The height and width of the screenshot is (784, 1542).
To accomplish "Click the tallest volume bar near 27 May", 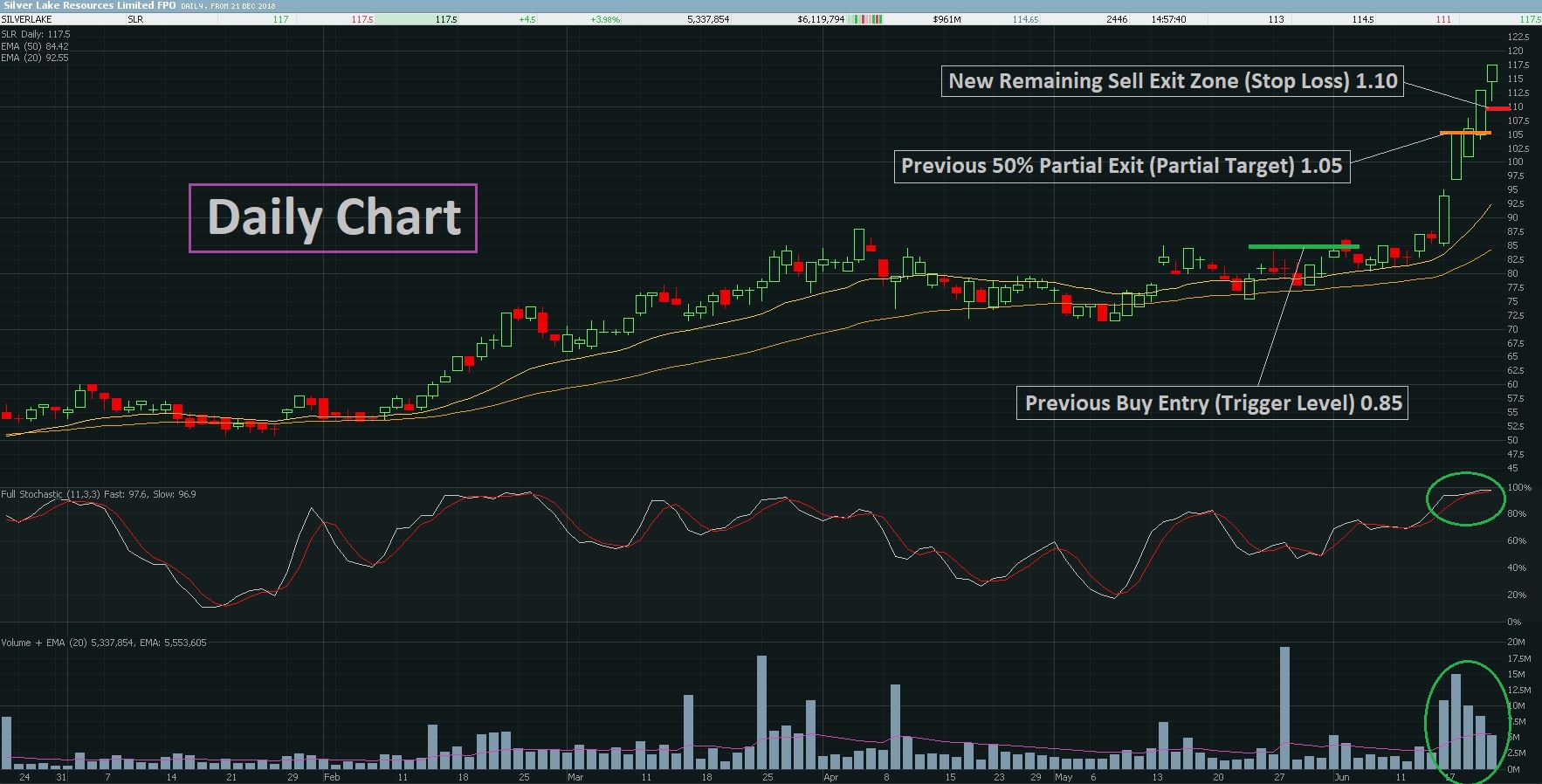I will tap(1284, 708).
